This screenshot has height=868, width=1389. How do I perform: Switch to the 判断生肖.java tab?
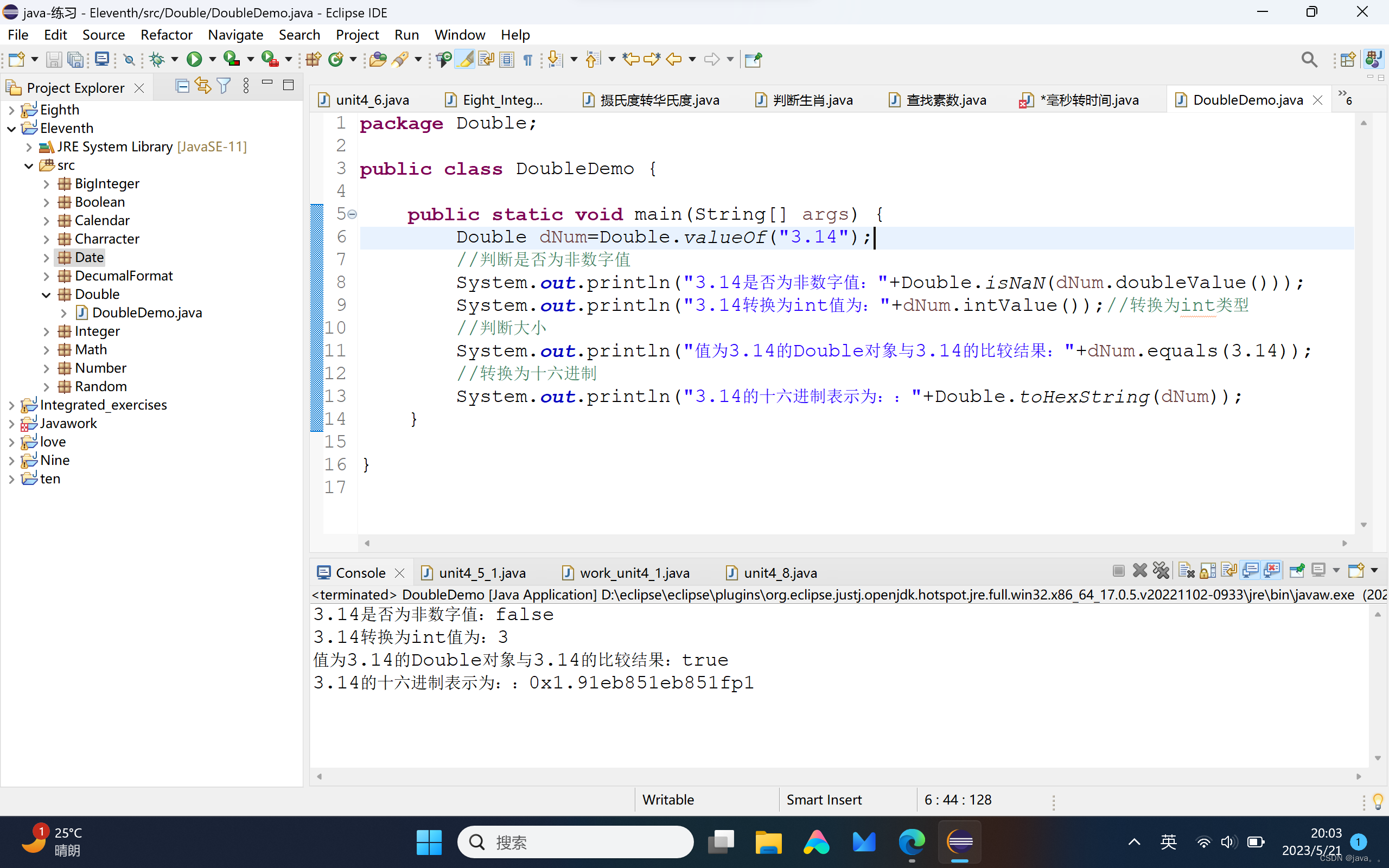pos(812,100)
